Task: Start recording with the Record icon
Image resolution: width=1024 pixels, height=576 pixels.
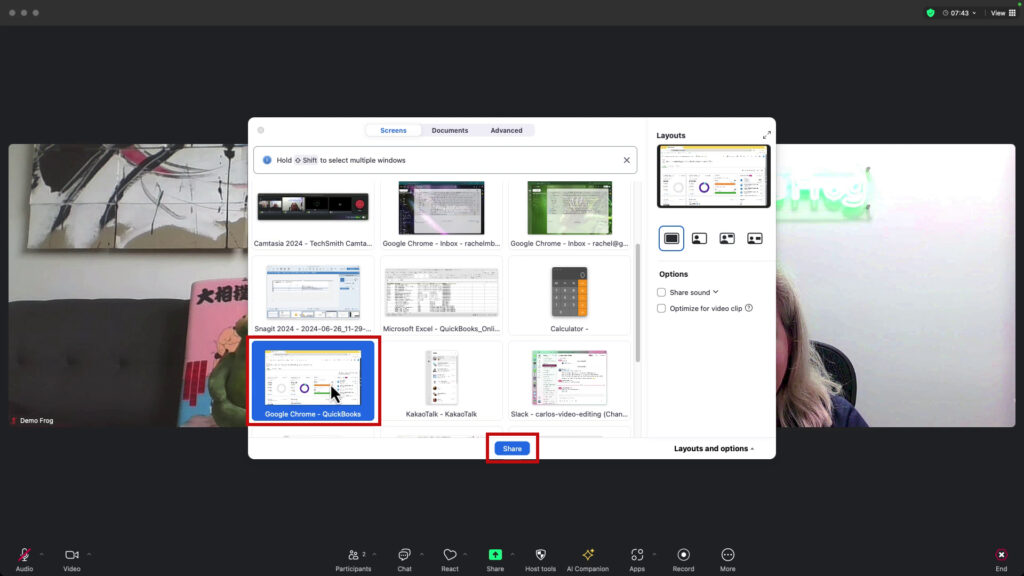Action: (683, 556)
